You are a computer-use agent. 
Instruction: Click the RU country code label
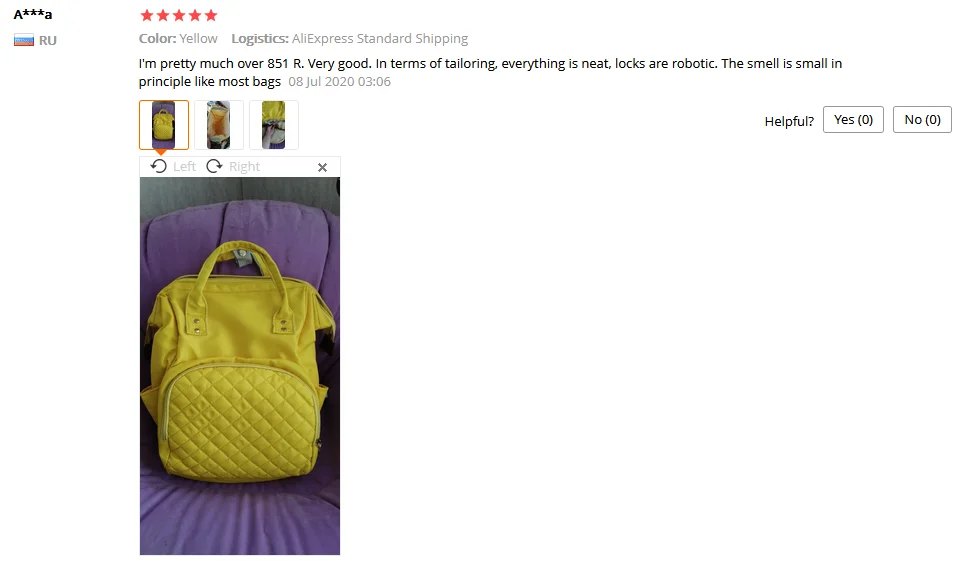(48, 41)
